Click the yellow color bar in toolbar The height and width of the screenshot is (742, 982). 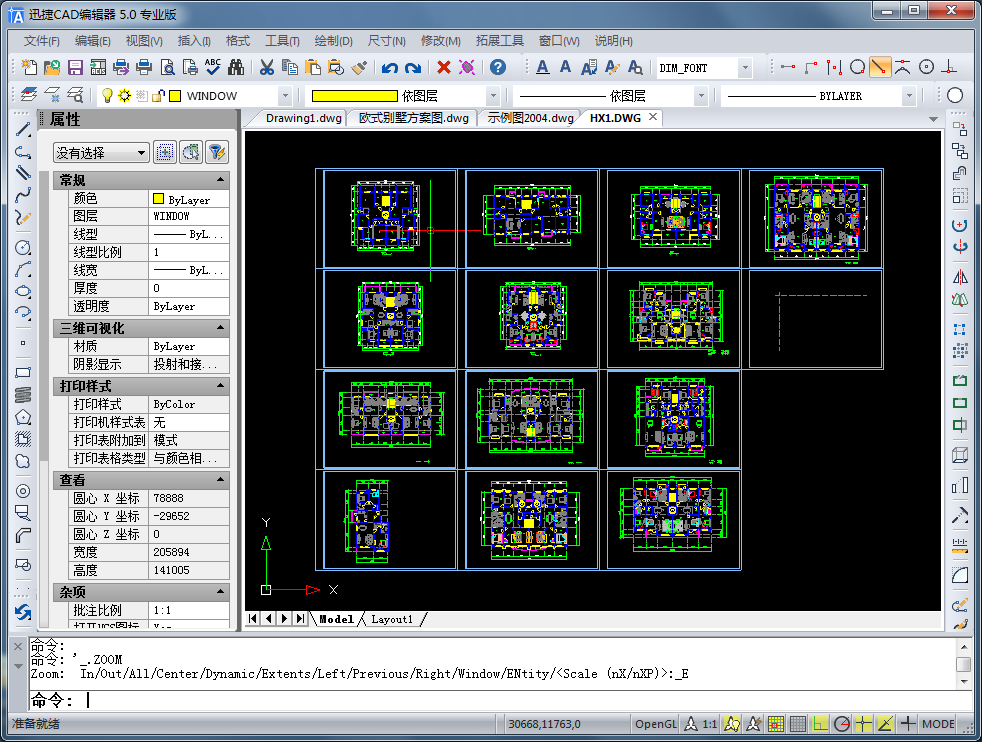click(x=354, y=96)
